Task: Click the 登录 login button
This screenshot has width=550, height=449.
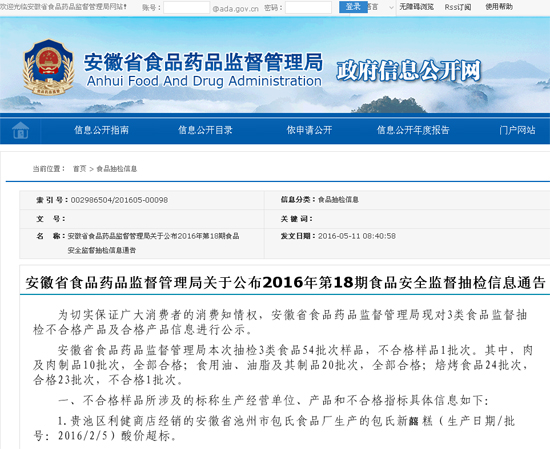Action: pos(353,7)
